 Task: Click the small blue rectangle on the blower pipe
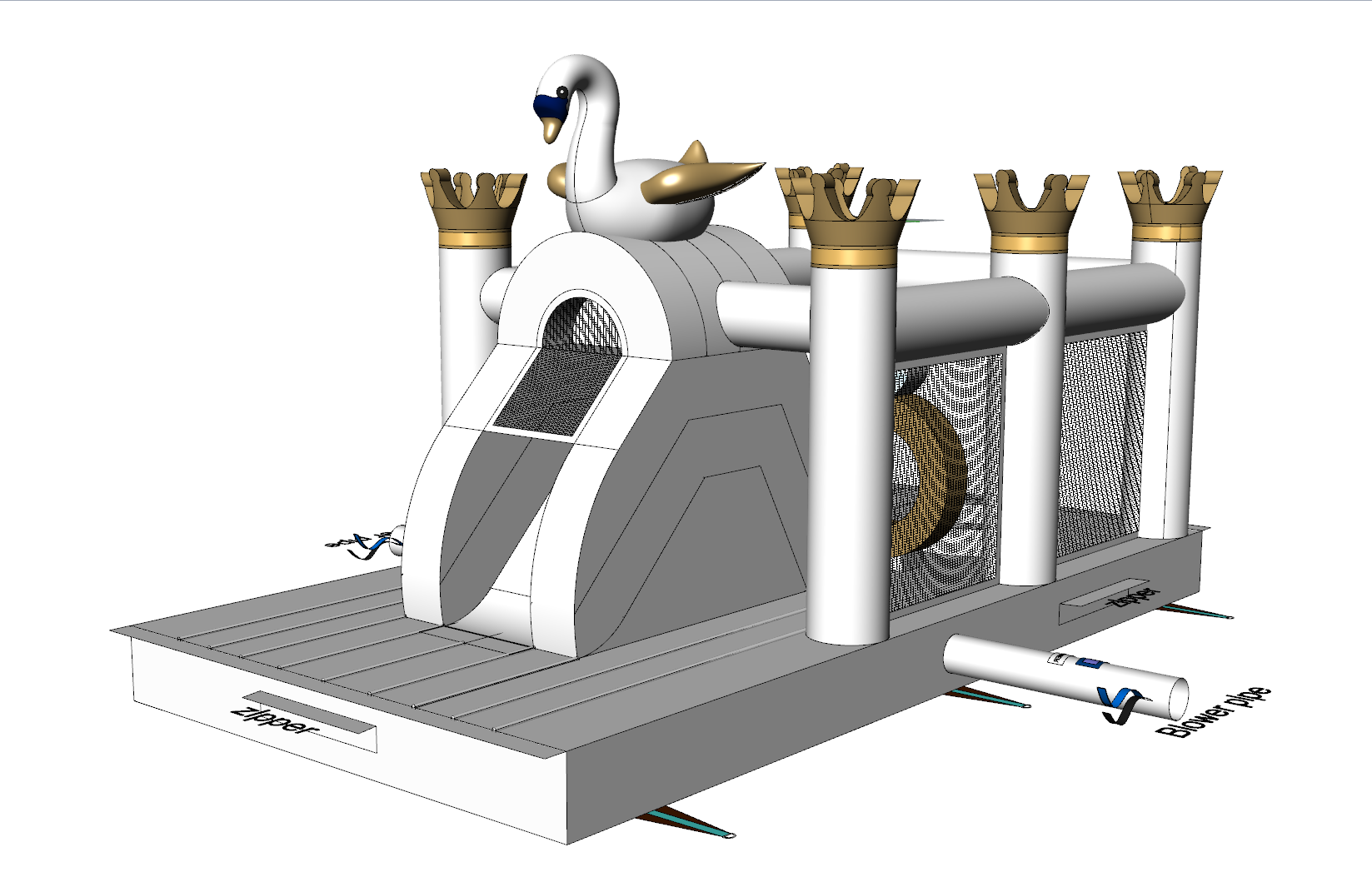pos(1089,664)
